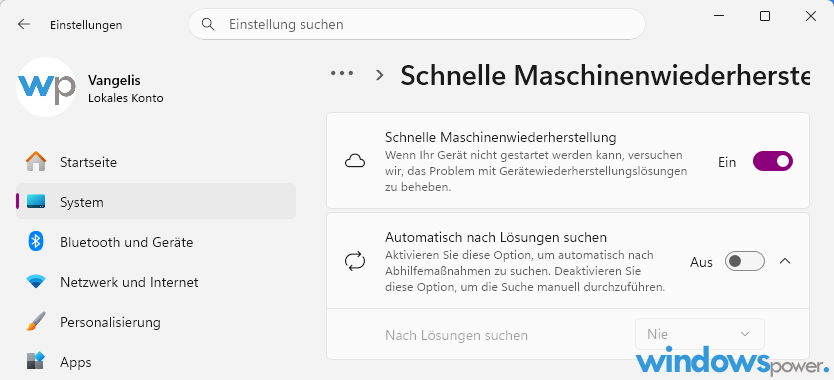The height and width of the screenshot is (380, 834).
Task: Click the Bluetooth icon in sidebar
Action: click(36, 242)
